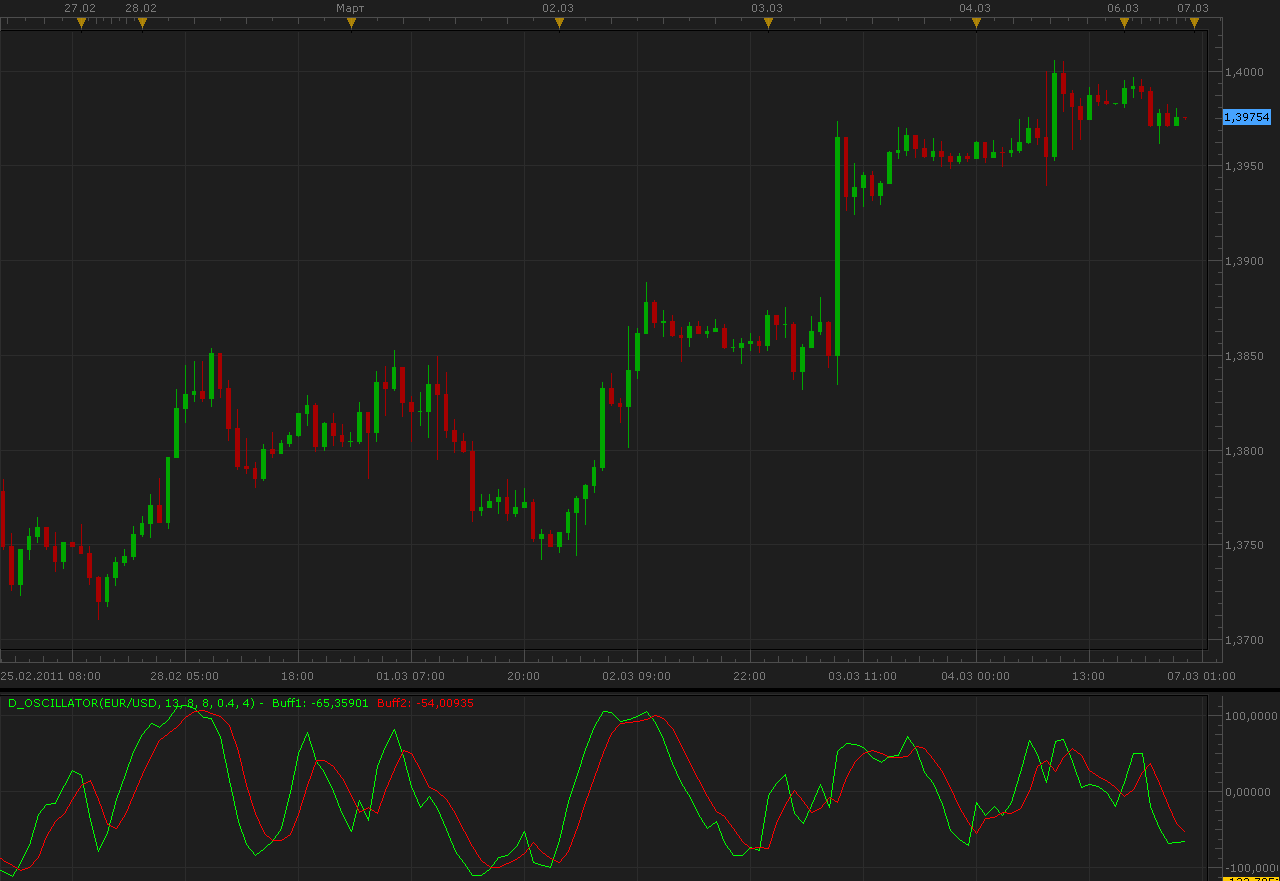Click the 28.02 05:00 time axis label
Image resolution: width=1280 pixels, height=881 pixels.
pos(185,676)
